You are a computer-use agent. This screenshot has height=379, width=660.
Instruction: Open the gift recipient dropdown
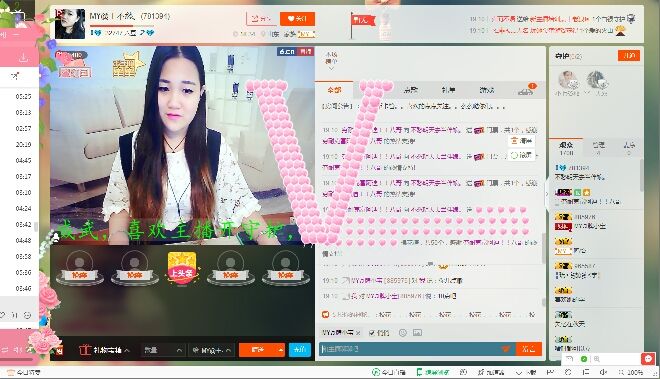[x=211, y=350]
